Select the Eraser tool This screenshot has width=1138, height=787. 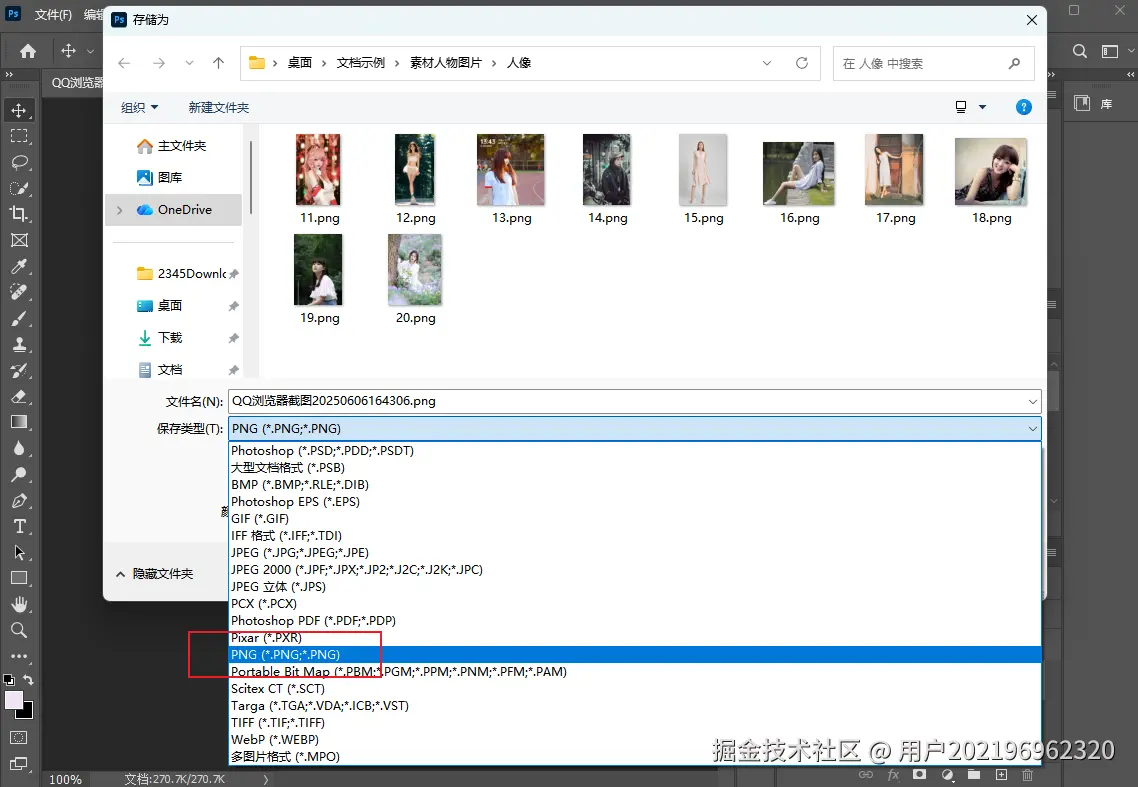[19, 397]
